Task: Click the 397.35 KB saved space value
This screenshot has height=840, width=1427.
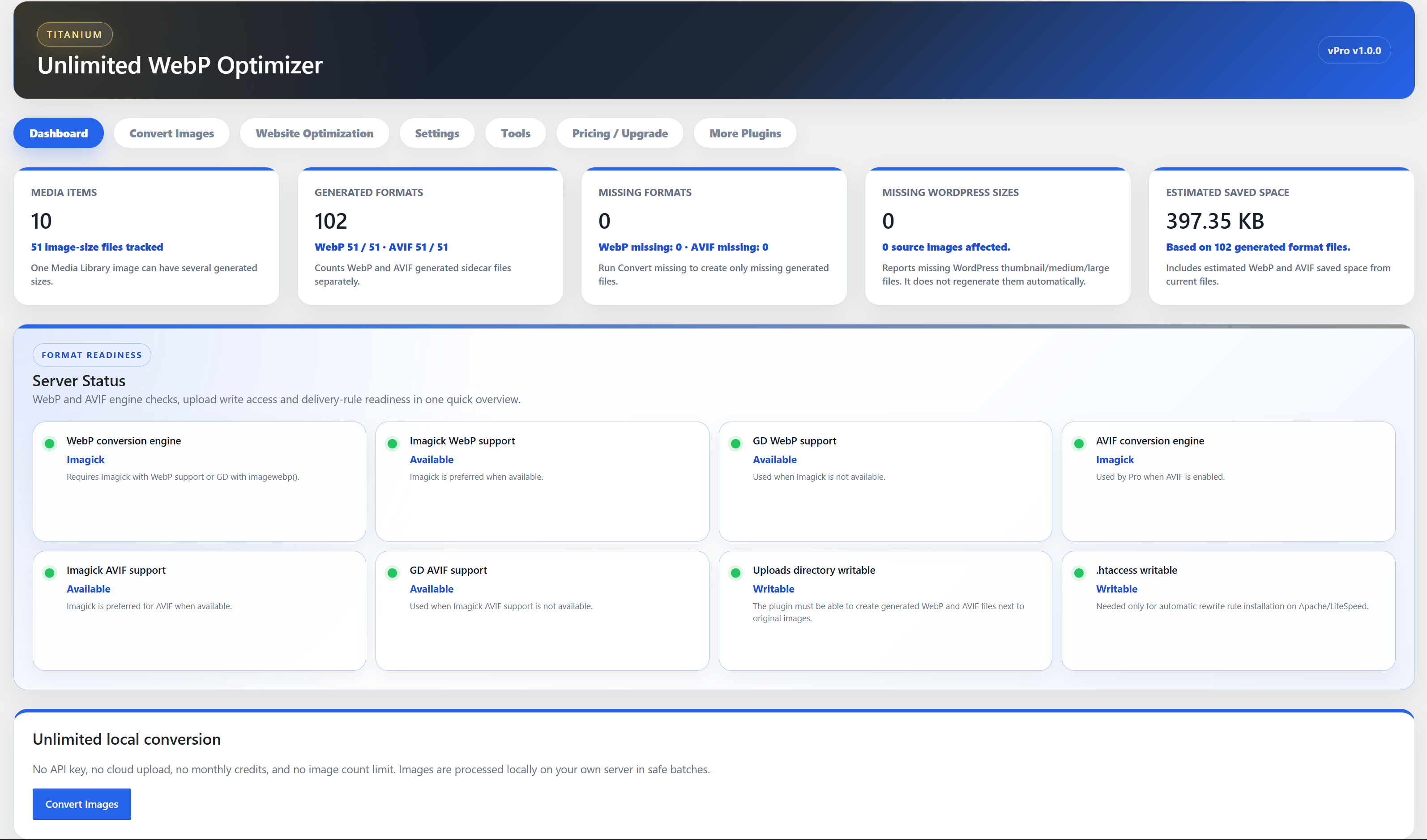Action: [x=1215, y=221]
